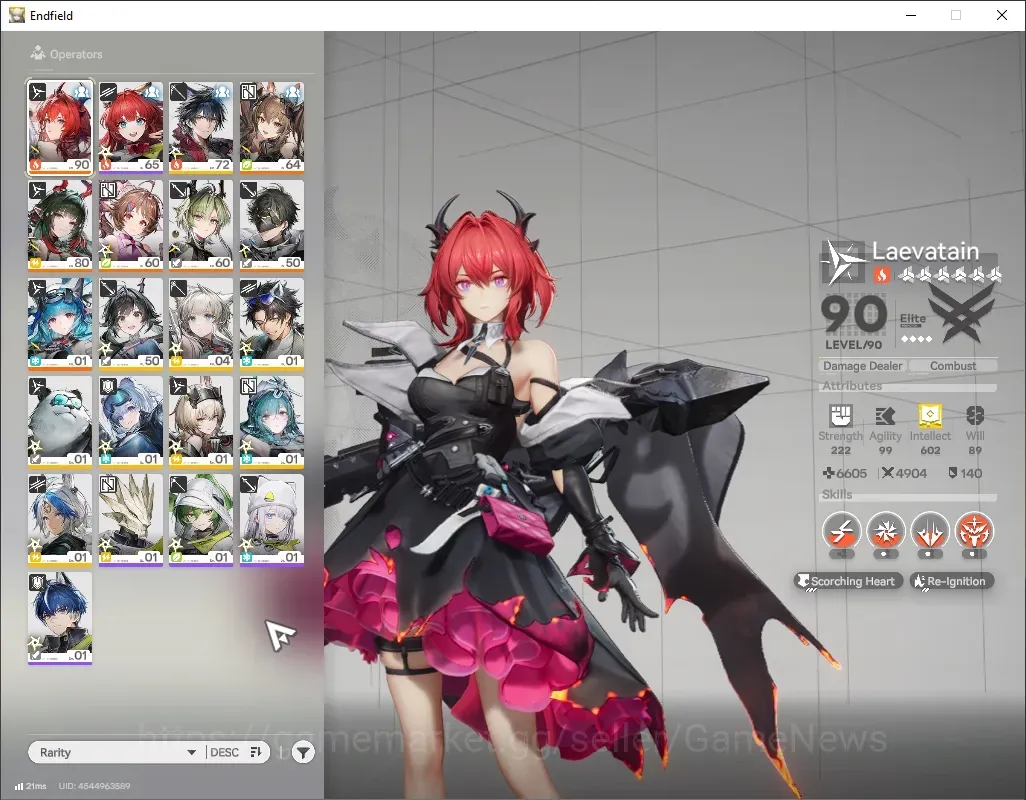This screenshot has width=1026, height=800.
Task: Click the Elite rank emblem
Action: [960, 315]
